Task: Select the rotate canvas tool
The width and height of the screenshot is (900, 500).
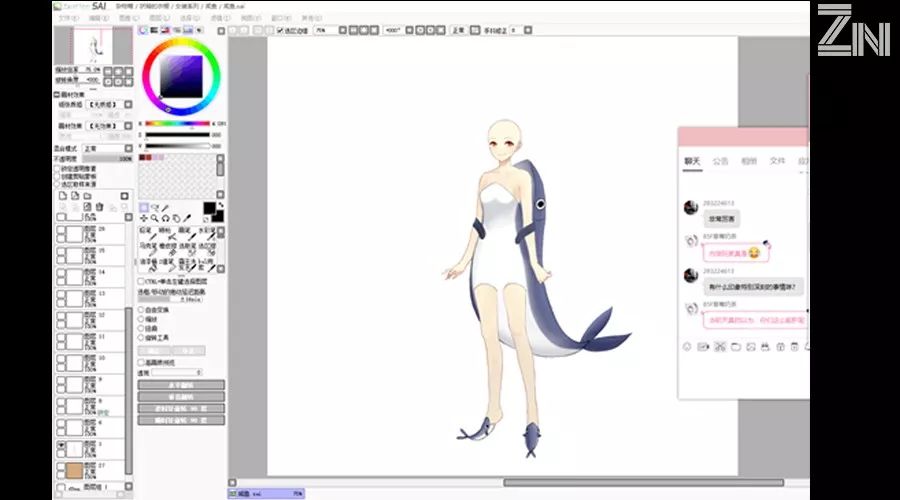Action: pos(165,218)
